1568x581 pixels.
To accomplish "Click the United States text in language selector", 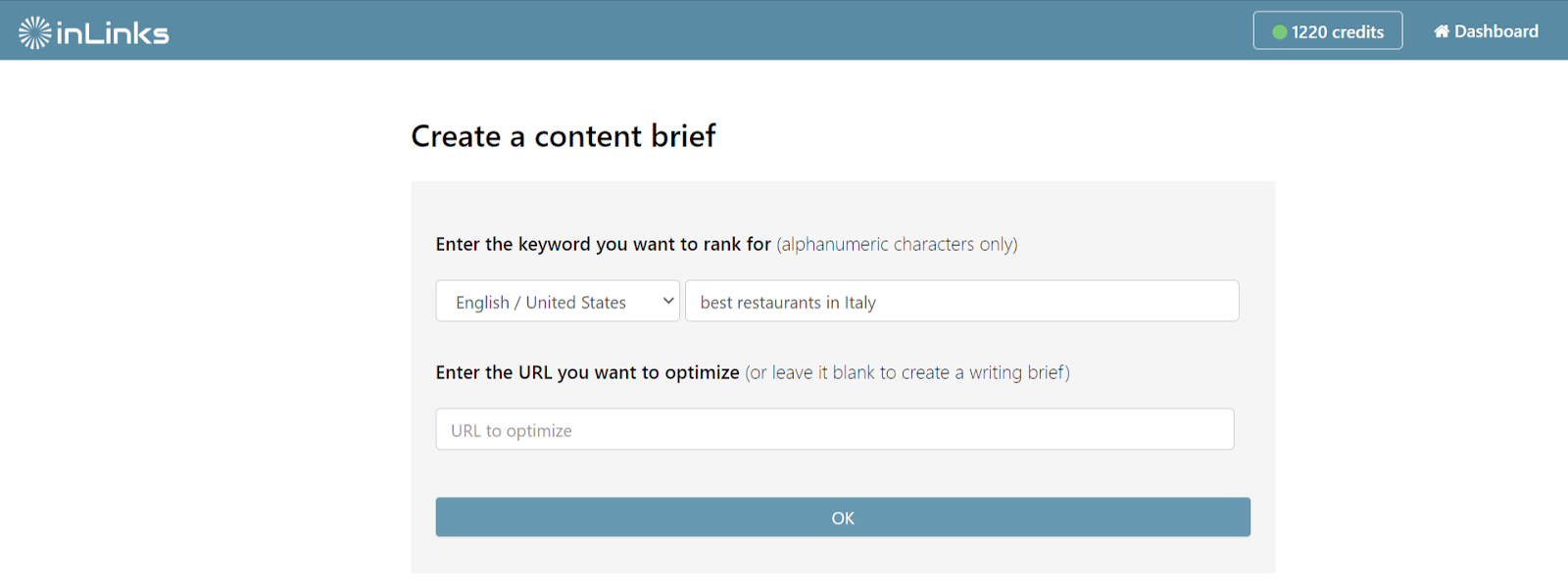I will click(575, 303).
